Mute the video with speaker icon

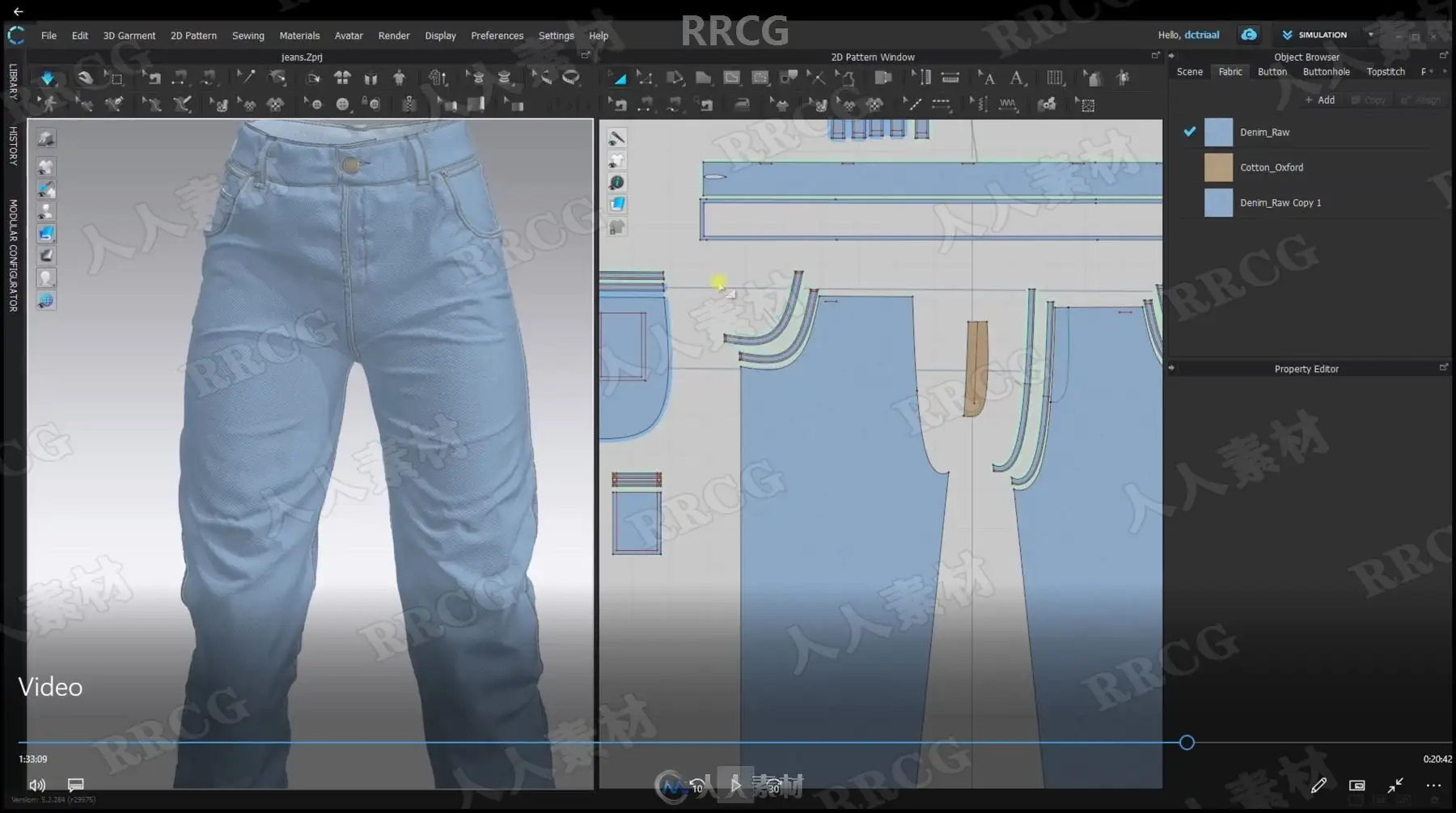pyautogui.click(x=37, y=785)
